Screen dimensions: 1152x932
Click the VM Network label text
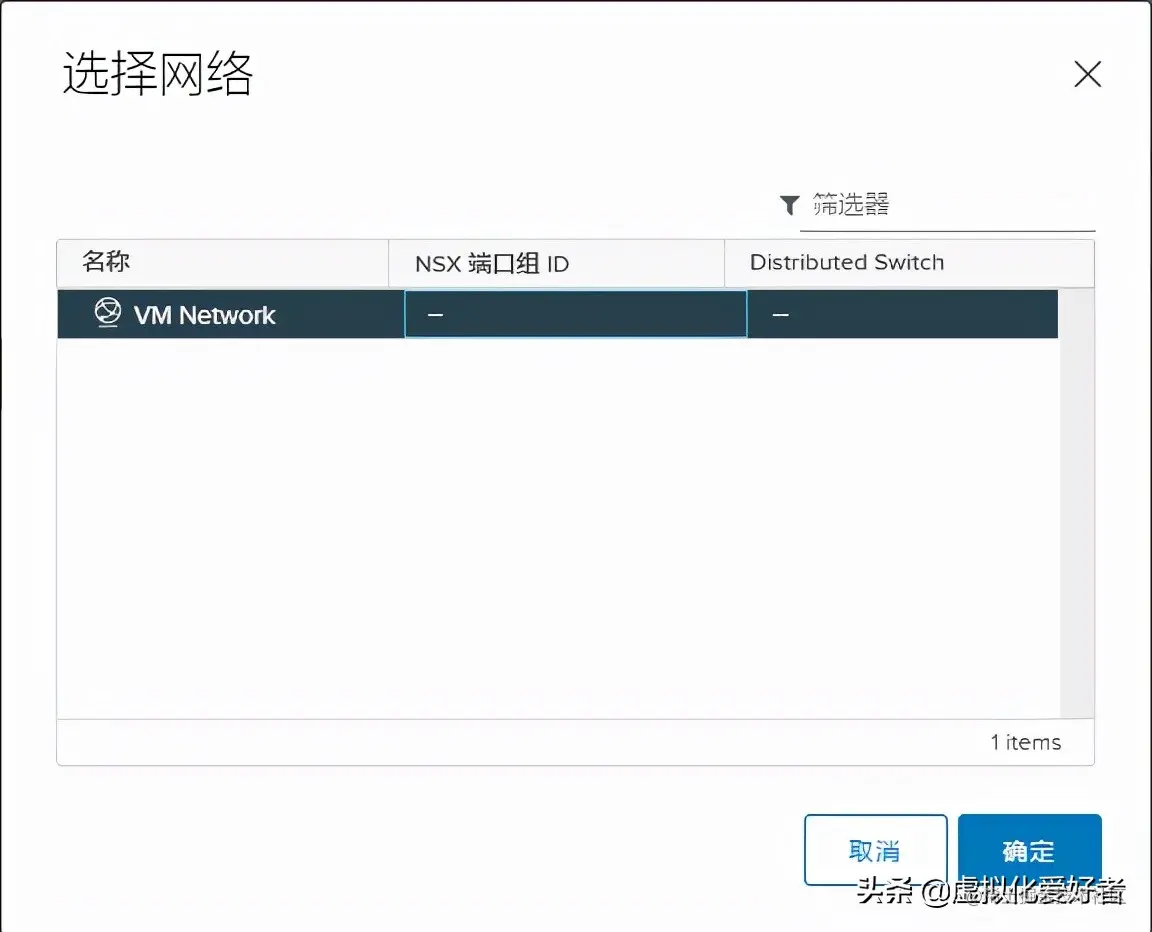(x=204, y=315)
